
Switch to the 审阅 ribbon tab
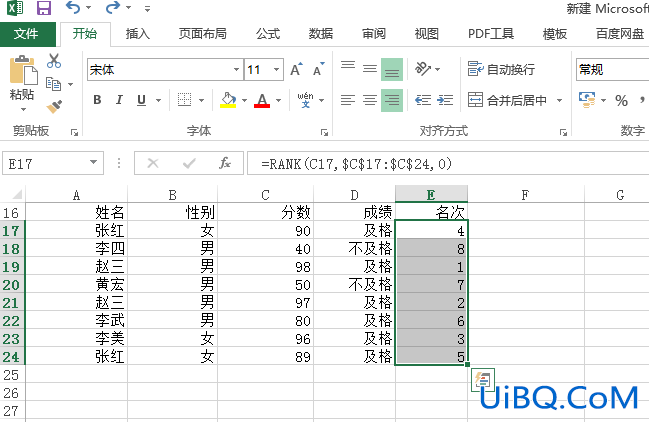tap(374, 34)
